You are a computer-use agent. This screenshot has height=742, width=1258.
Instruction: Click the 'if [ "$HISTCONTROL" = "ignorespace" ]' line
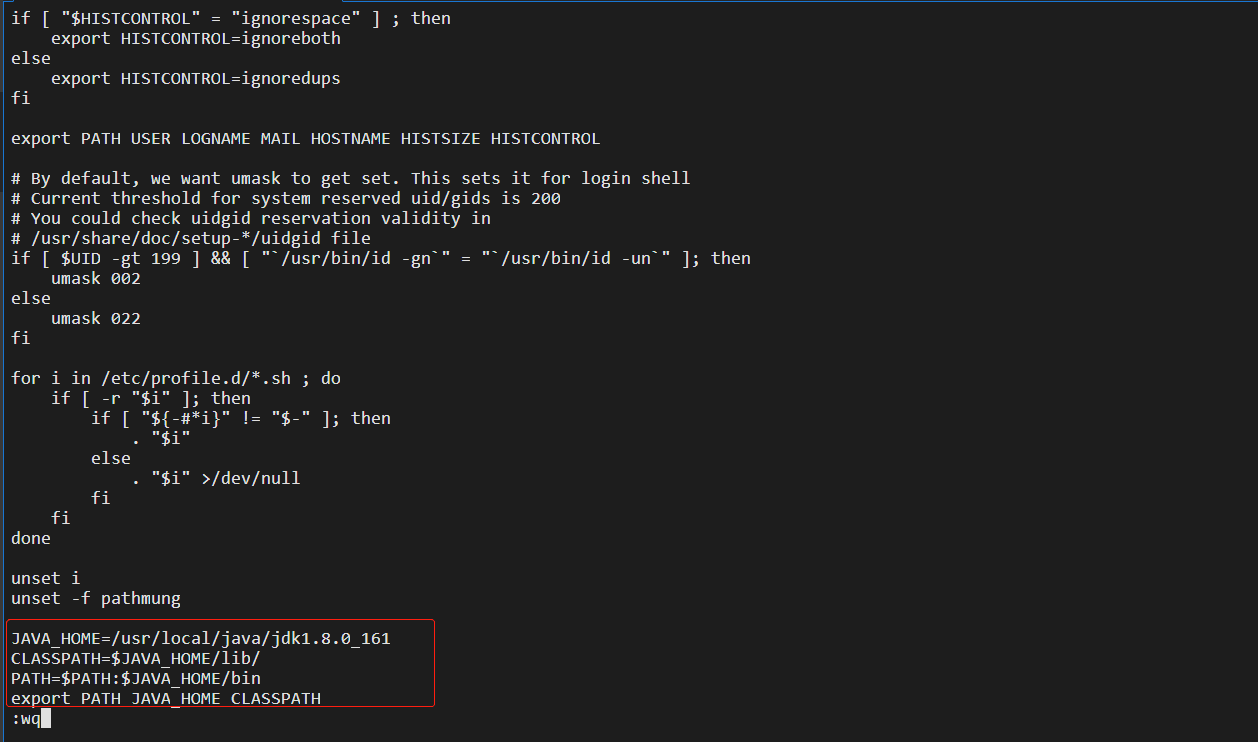pyautogui.click(x=231, y=18)
